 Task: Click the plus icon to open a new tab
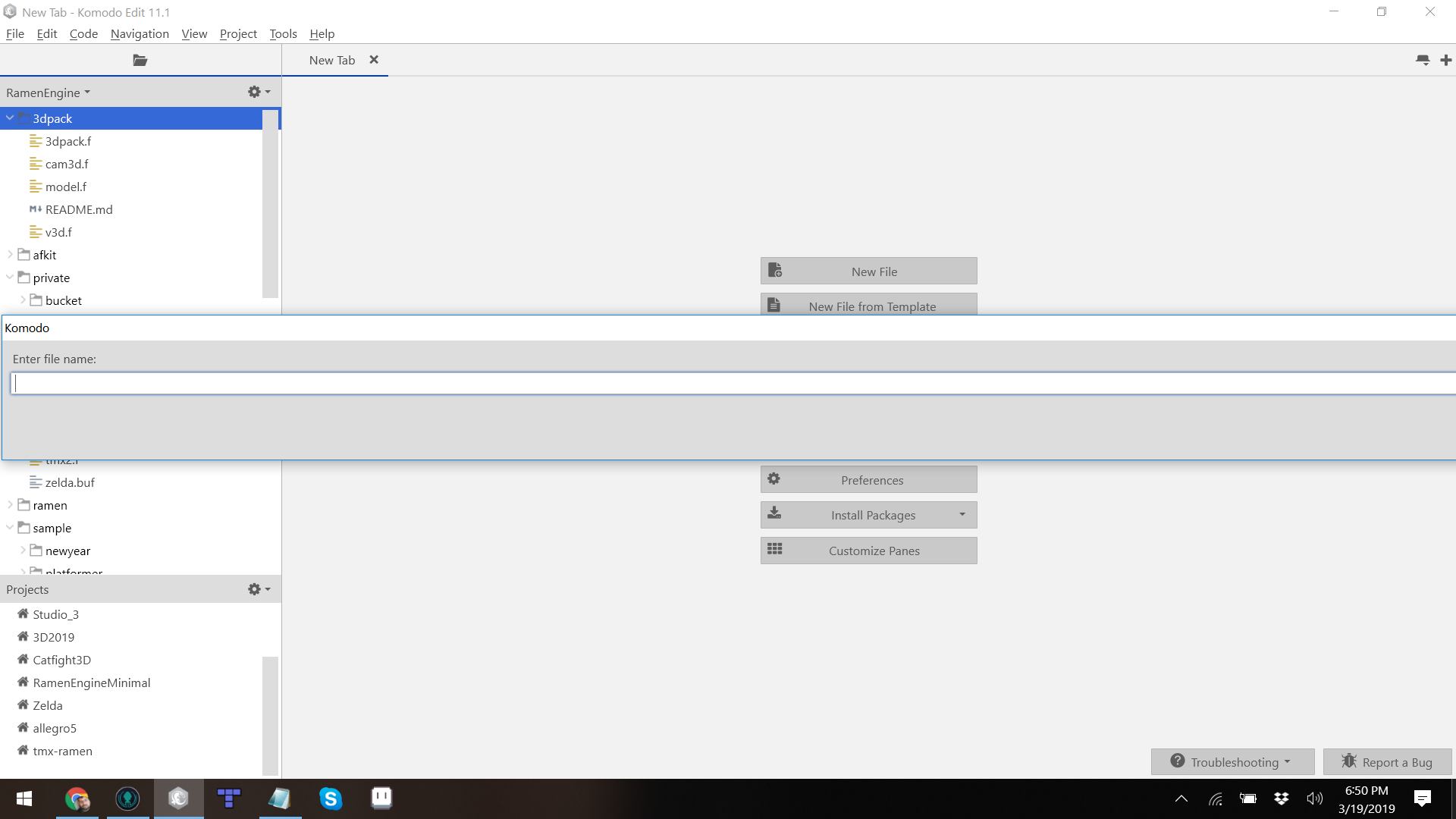coord(1447,60)
